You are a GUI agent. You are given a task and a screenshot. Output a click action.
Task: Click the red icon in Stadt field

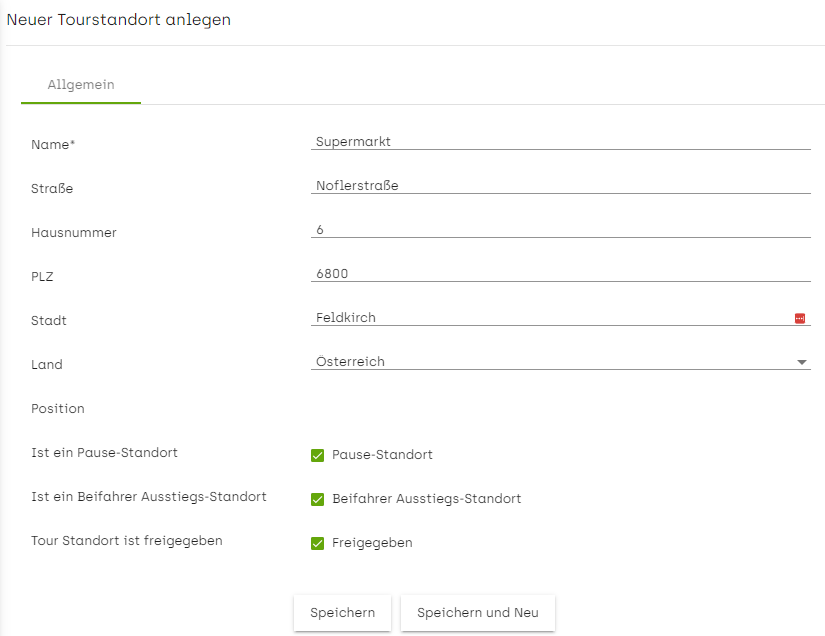[x=800, y=318]
